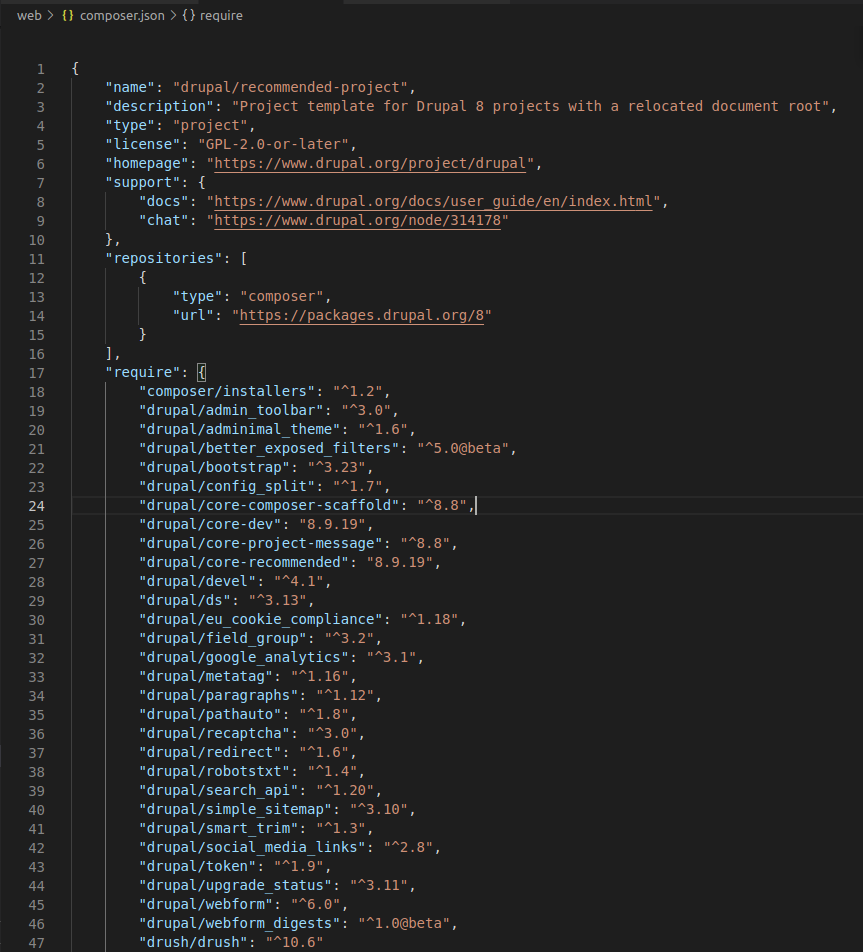Open the drupal.org/project/drupal homepage link
The width and height of the screenshot is (863, 952).
coord(370,163)
